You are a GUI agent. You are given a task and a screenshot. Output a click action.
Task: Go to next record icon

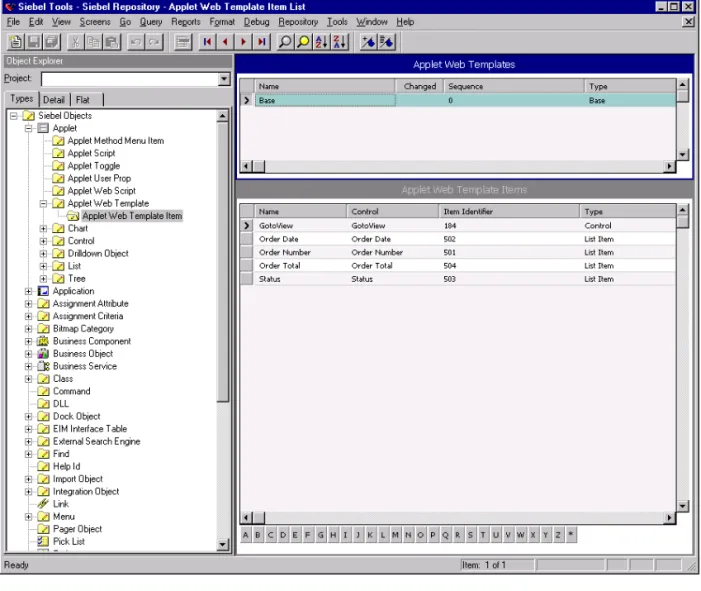[243, 42]
